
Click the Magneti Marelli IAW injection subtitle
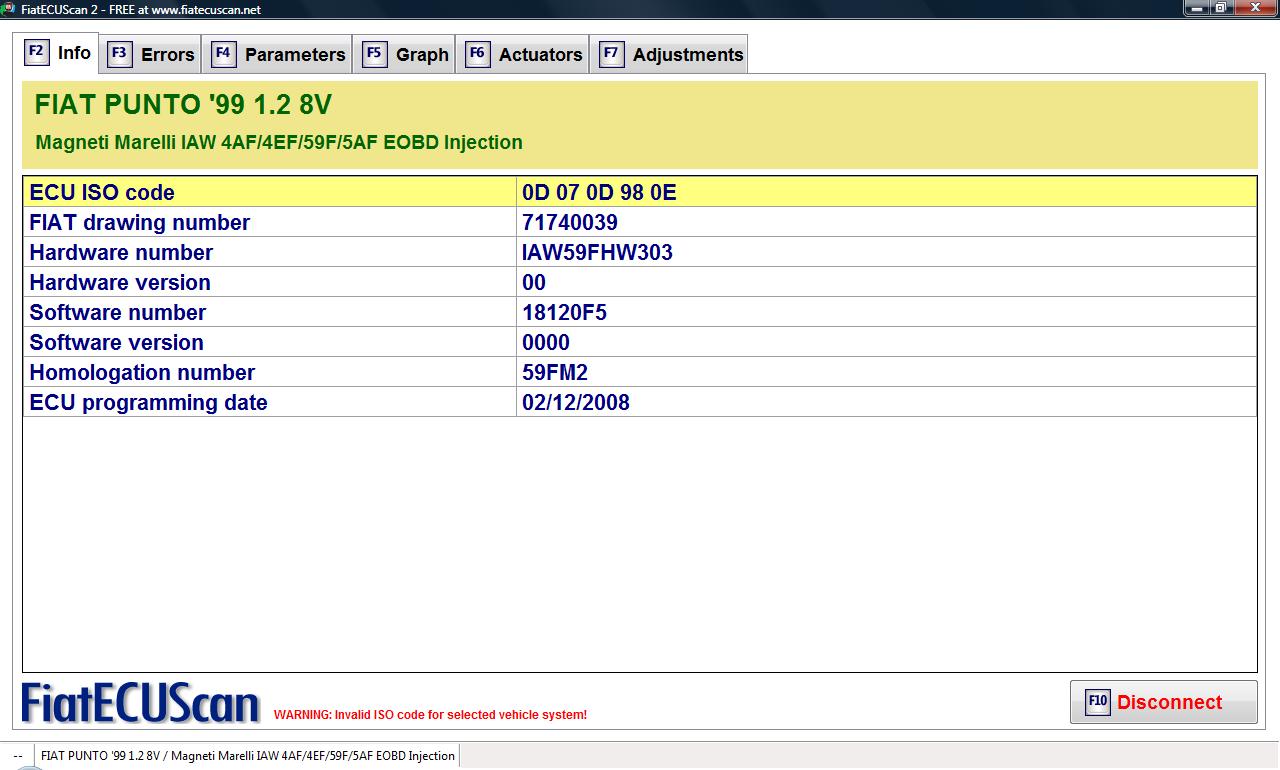(x=279, y=142)
